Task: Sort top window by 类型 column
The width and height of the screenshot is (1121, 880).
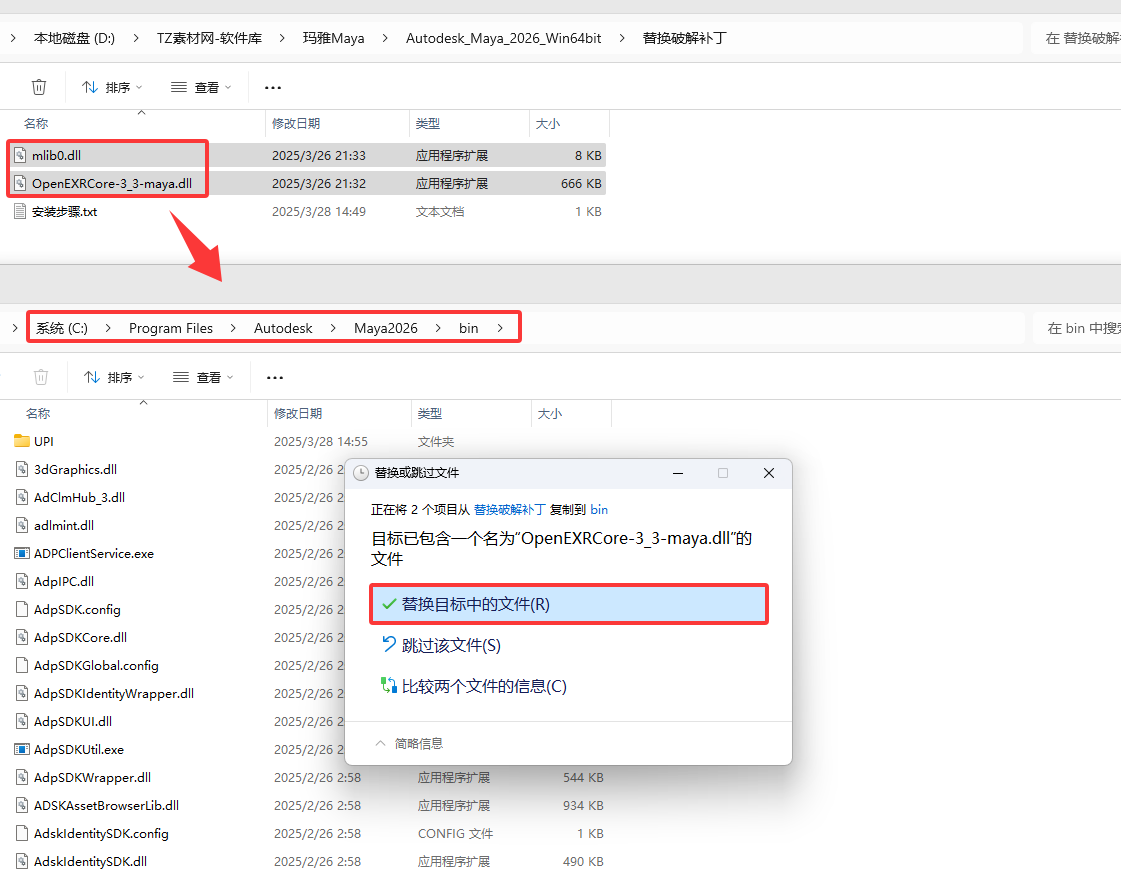Action: [x=428, y=124]
